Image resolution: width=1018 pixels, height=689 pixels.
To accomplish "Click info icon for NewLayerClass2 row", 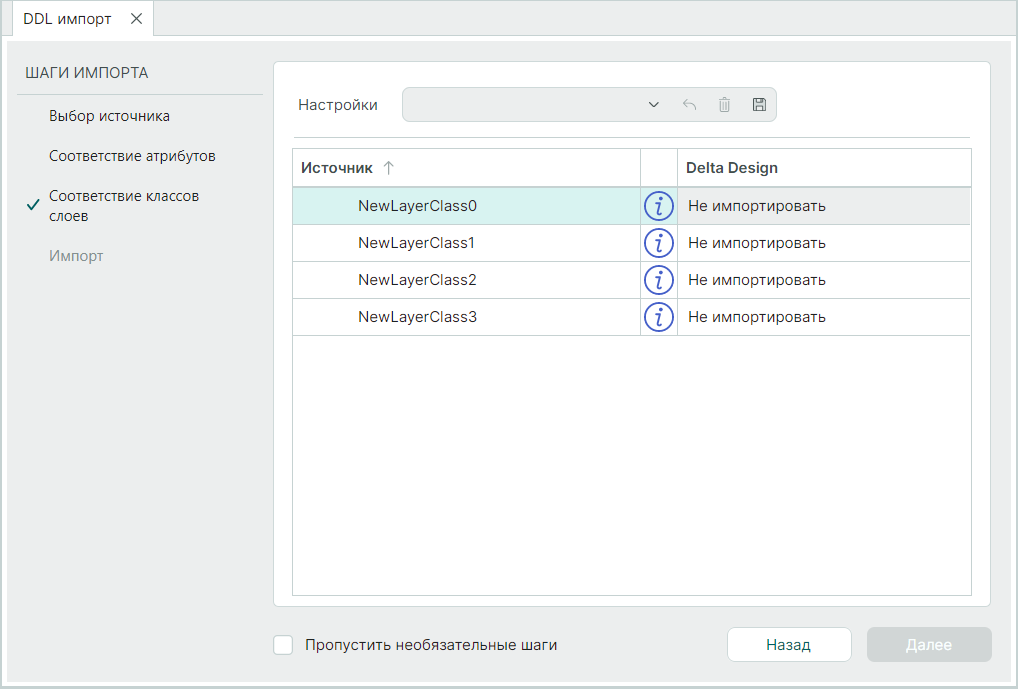I will coord(658,280).
